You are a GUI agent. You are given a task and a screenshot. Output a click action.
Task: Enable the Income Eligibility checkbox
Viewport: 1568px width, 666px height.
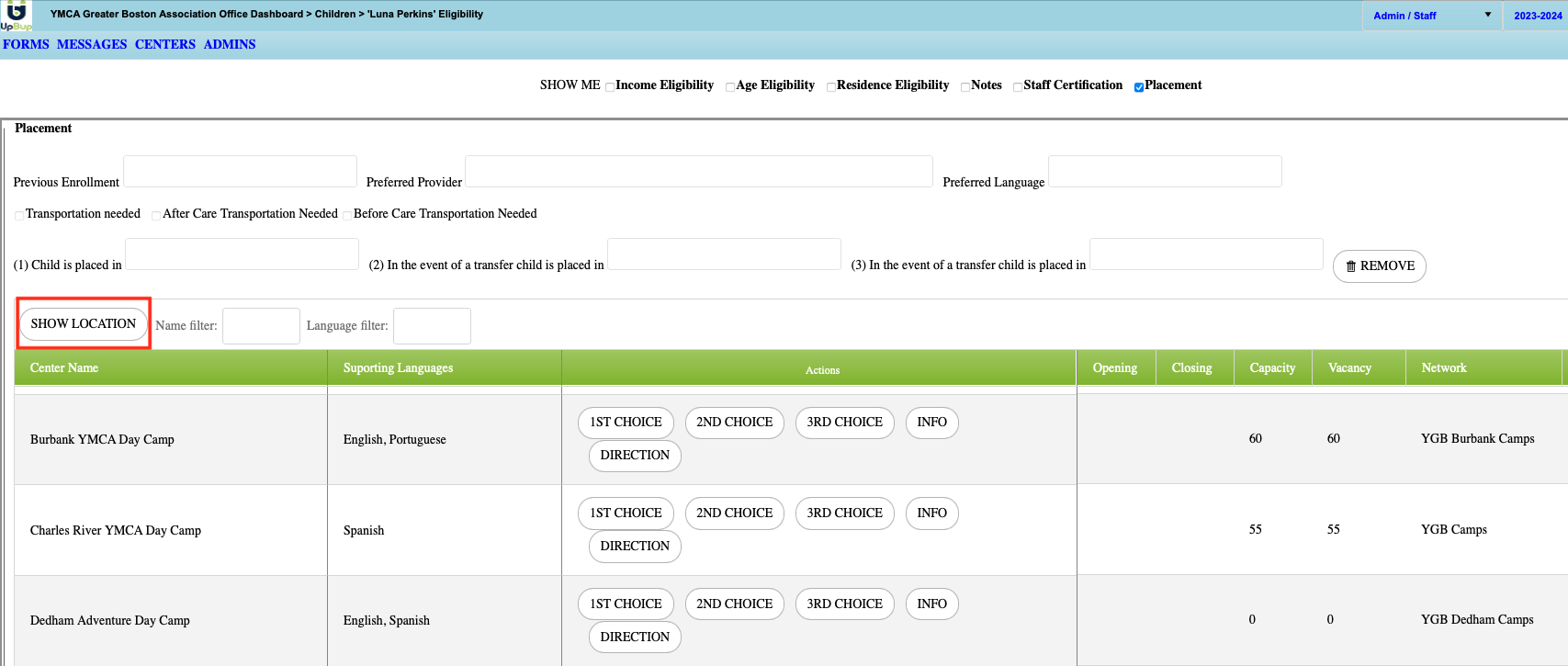click(610, 87)
